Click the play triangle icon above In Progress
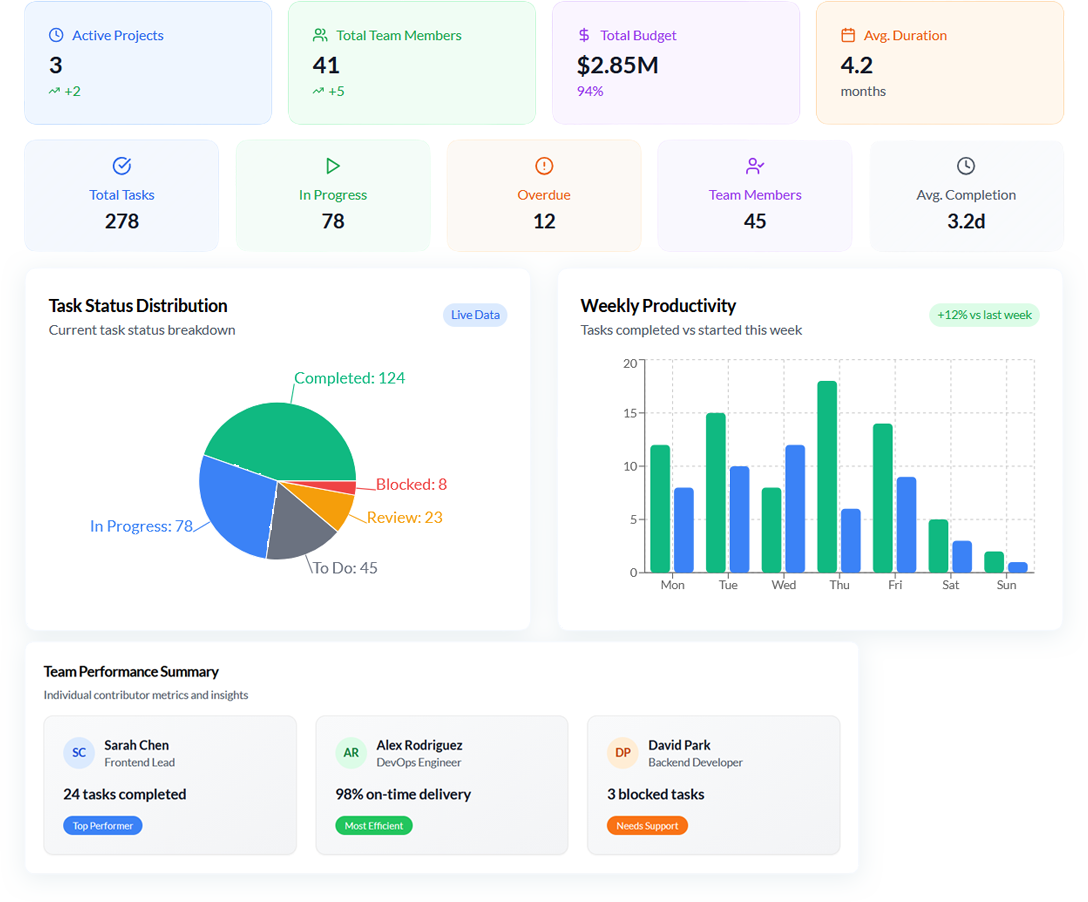Viewport: 1088px width, 902px height. click(x=333, y=166)
